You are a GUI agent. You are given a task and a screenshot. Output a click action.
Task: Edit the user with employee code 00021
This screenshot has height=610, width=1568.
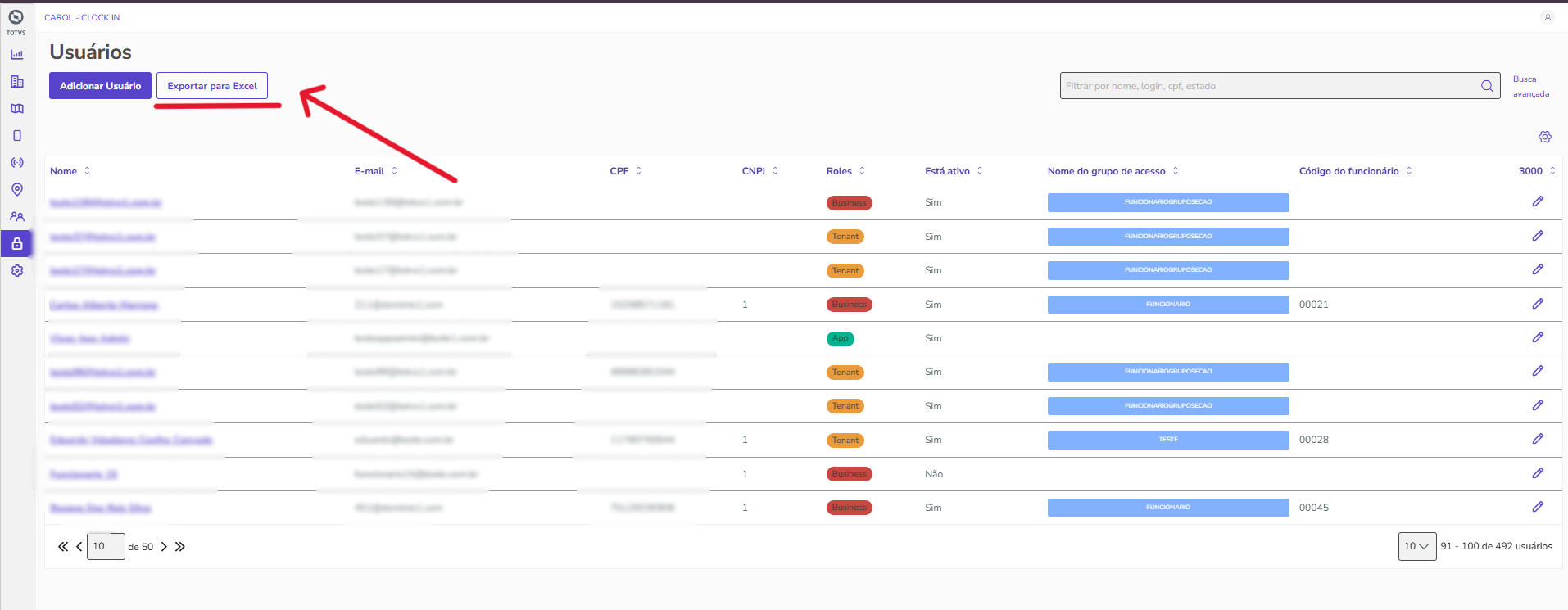1537,304
